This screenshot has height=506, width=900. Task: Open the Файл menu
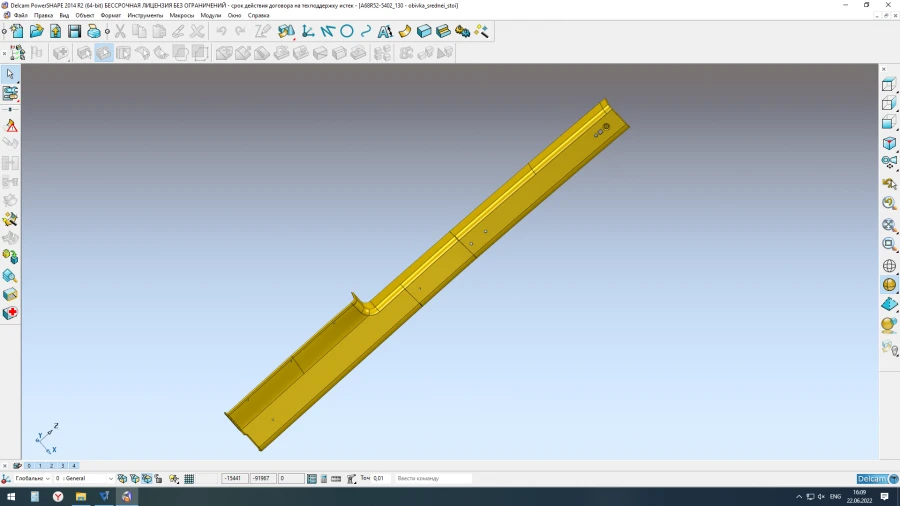click(x=21, y=16)
